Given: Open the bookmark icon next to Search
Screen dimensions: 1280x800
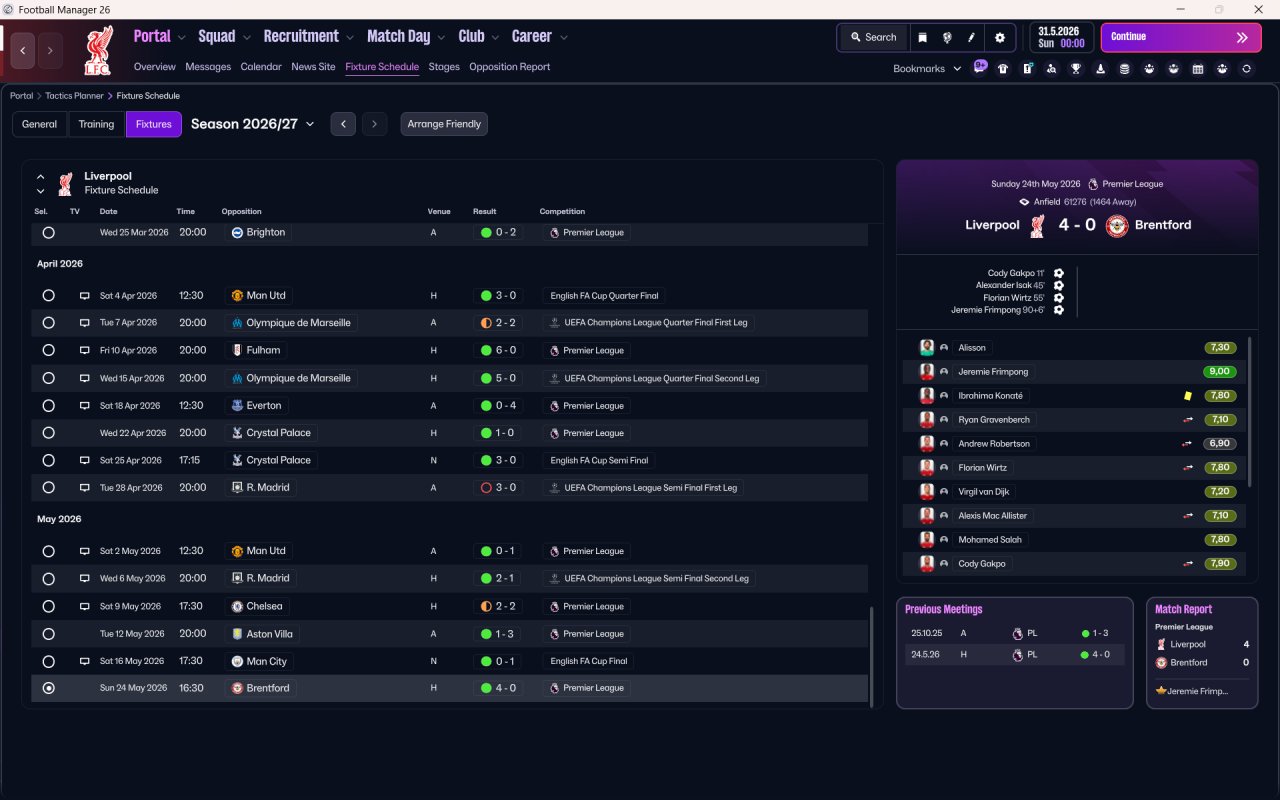Looking at the screenshot, I should point(922,37).
